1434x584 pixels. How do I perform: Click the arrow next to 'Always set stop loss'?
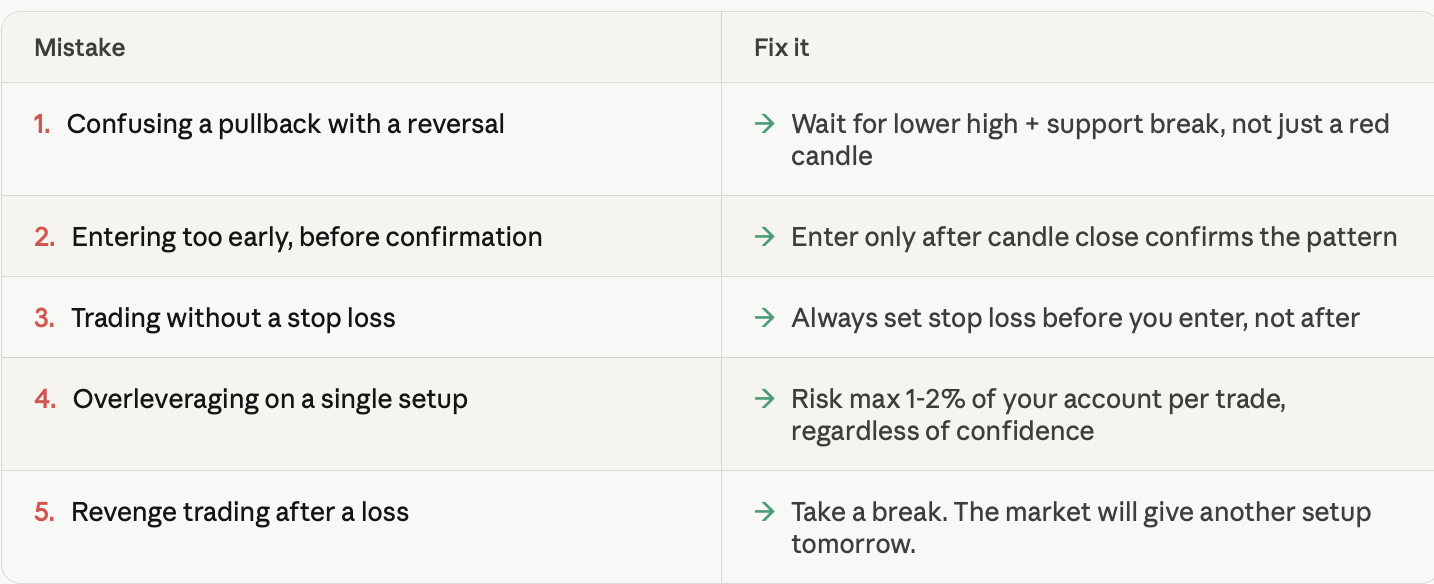click(x=765, y=318)
